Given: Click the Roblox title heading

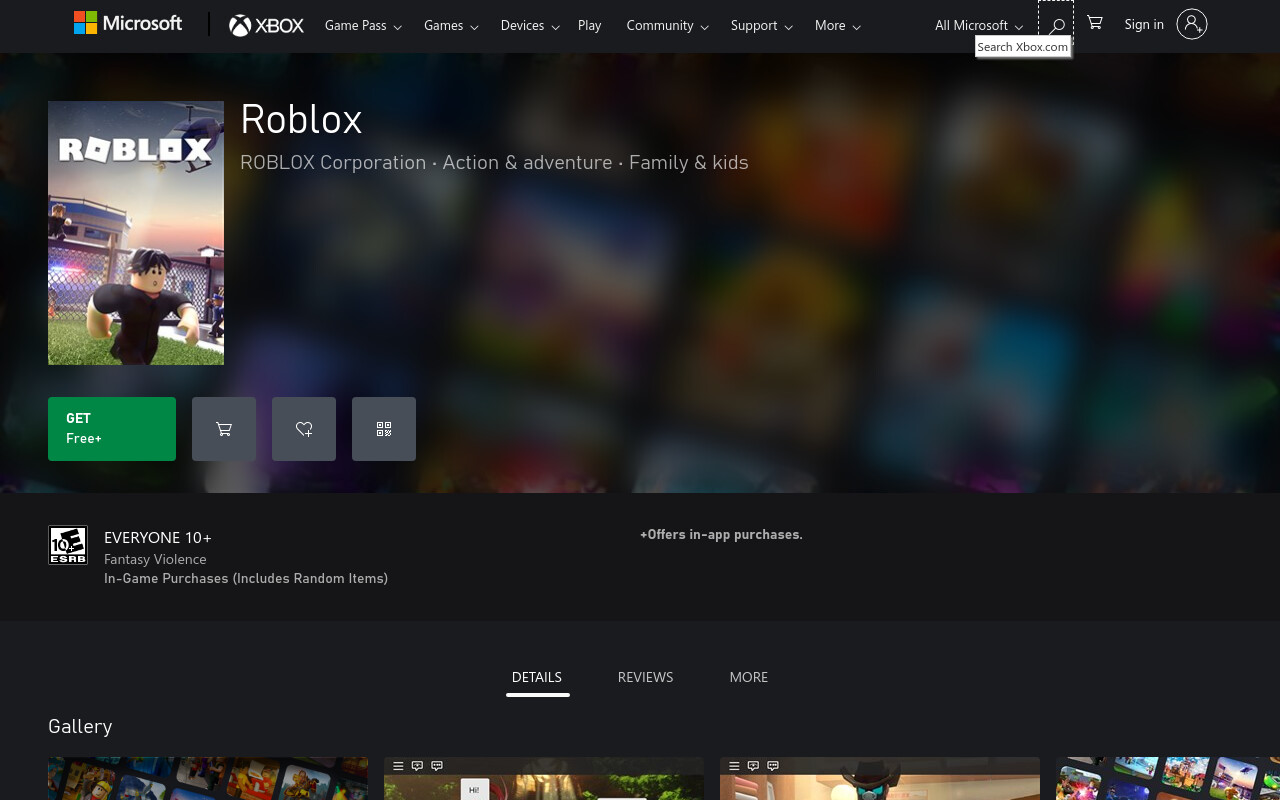Looking at the screenshot, I should click(x=301, y=119).
